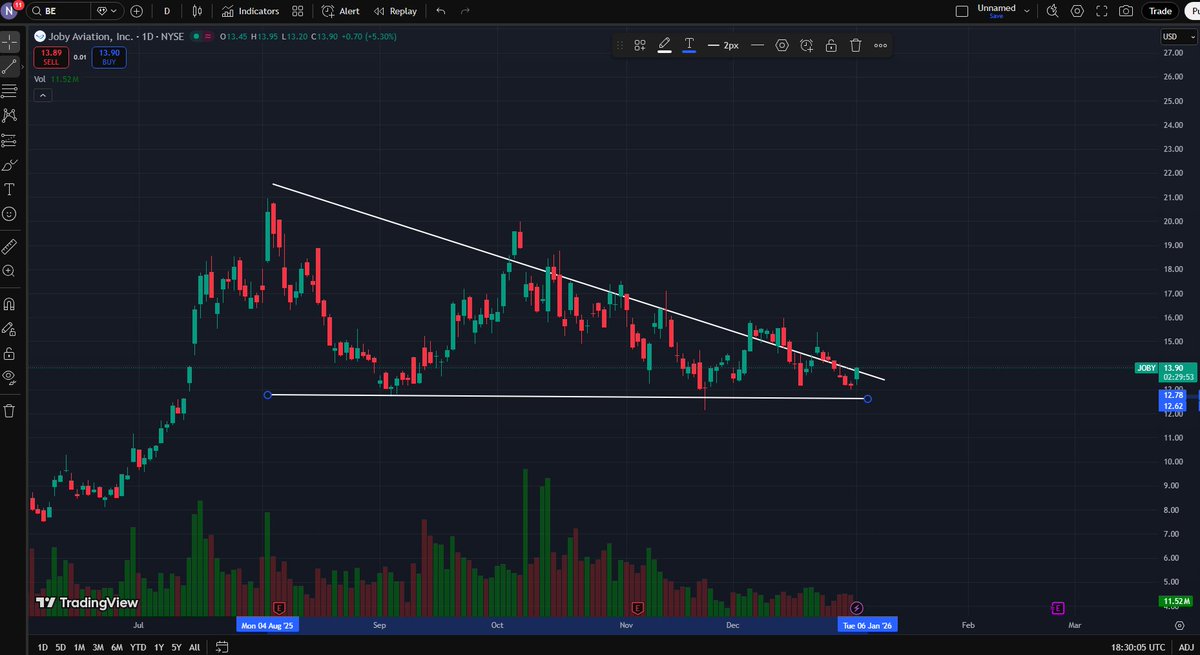The width and height of the screenshot is (1200, 655).
Task: Click the BE symbol search box
Action: click(x=60, y=11)
